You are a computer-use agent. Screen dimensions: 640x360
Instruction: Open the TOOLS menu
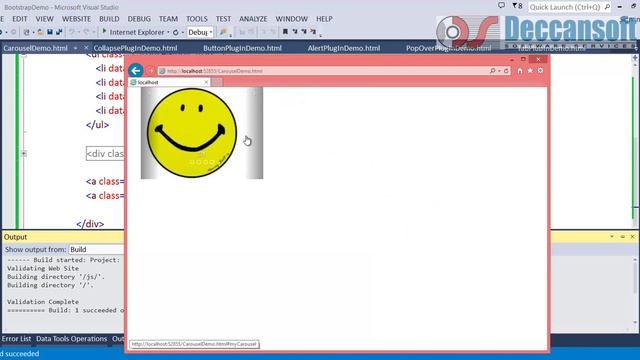coord(197,19)
